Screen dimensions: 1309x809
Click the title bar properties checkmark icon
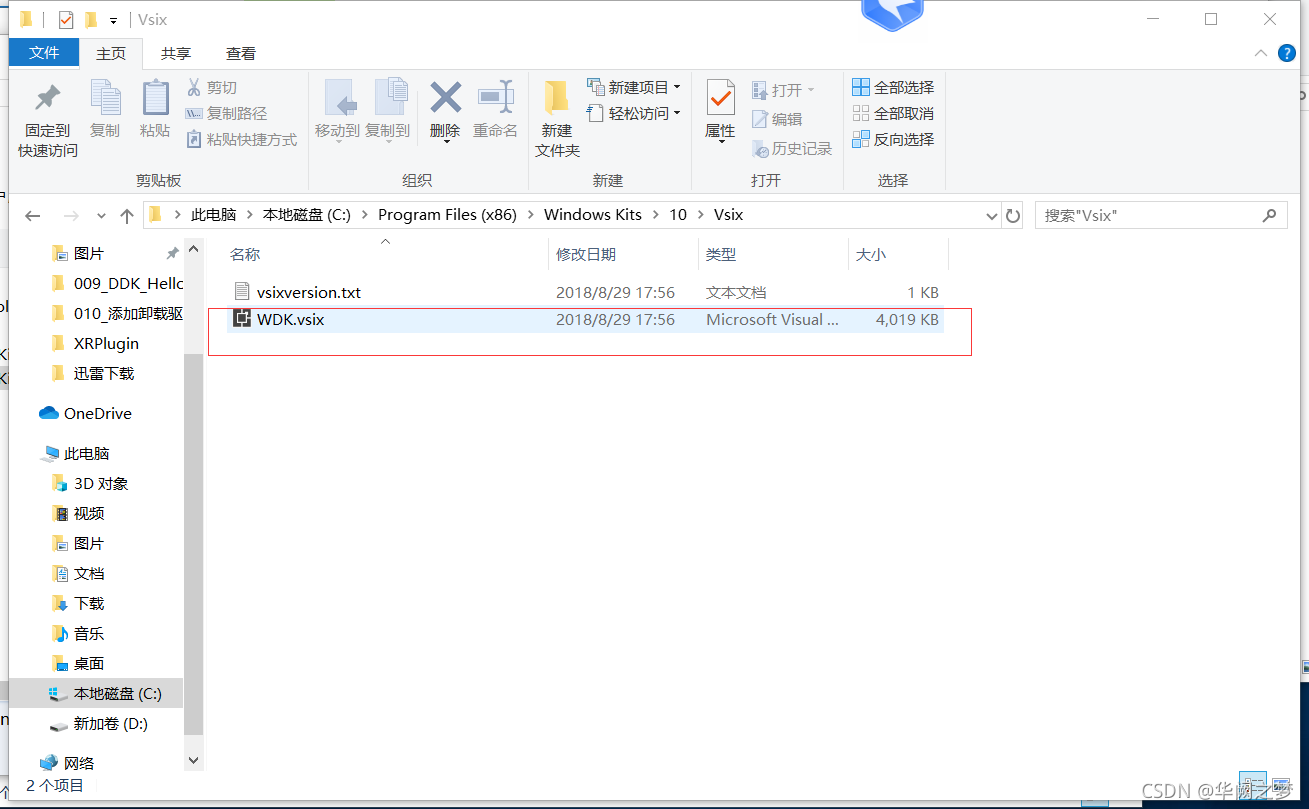[x=66, y=19]
